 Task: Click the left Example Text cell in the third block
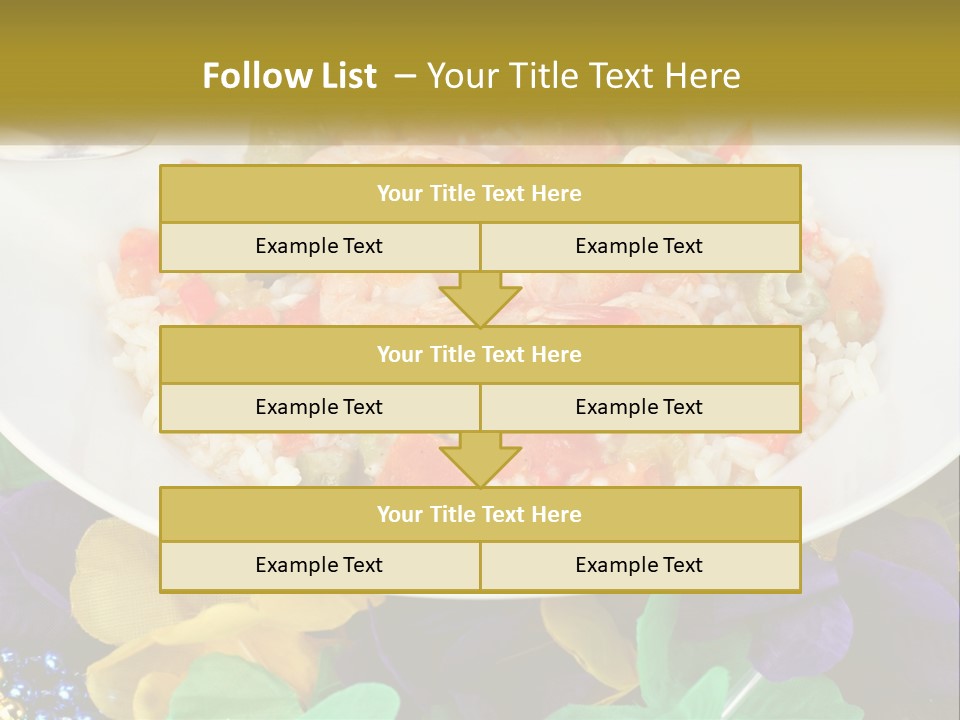coord(320,566)
